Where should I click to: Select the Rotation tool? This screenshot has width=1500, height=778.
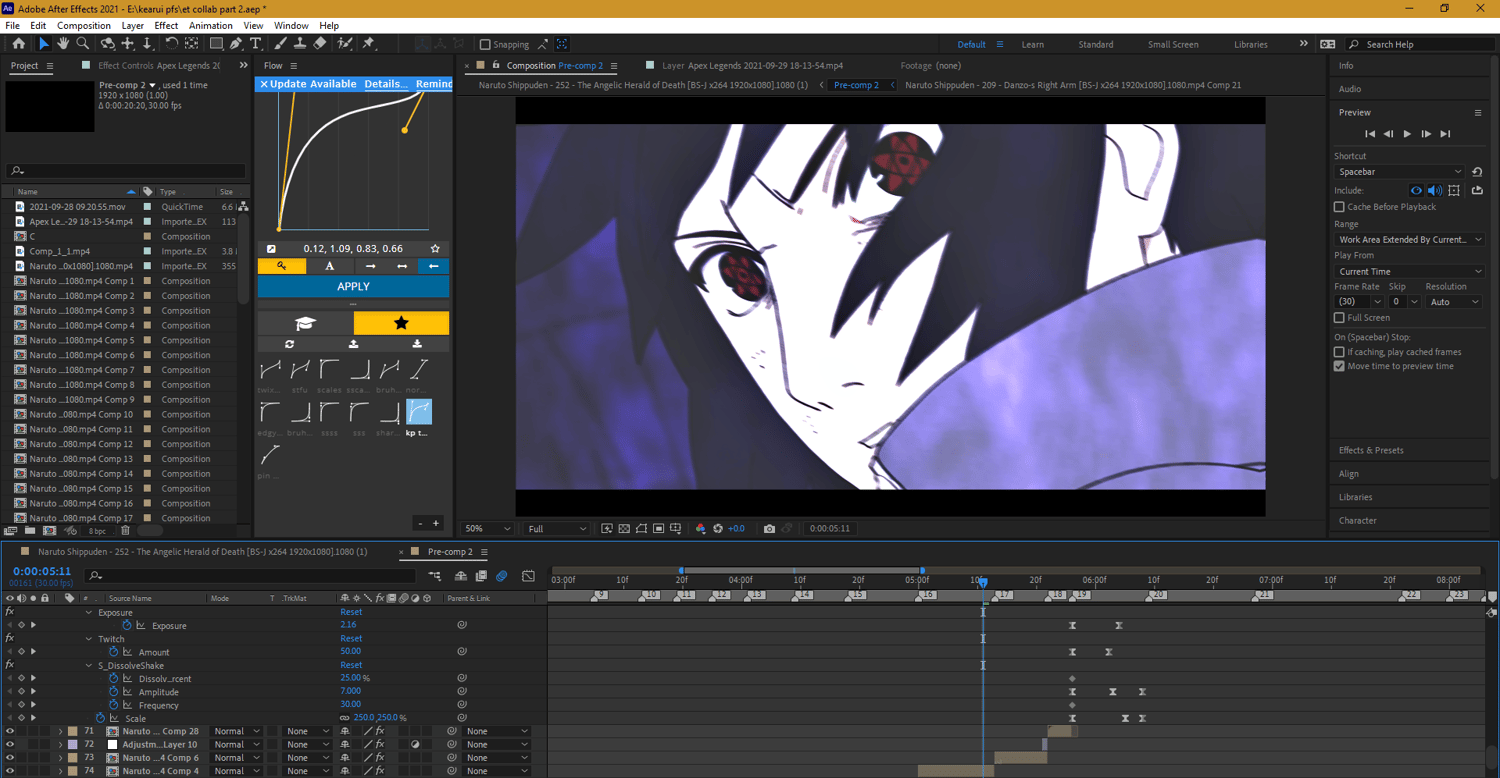tap(171, 44)
